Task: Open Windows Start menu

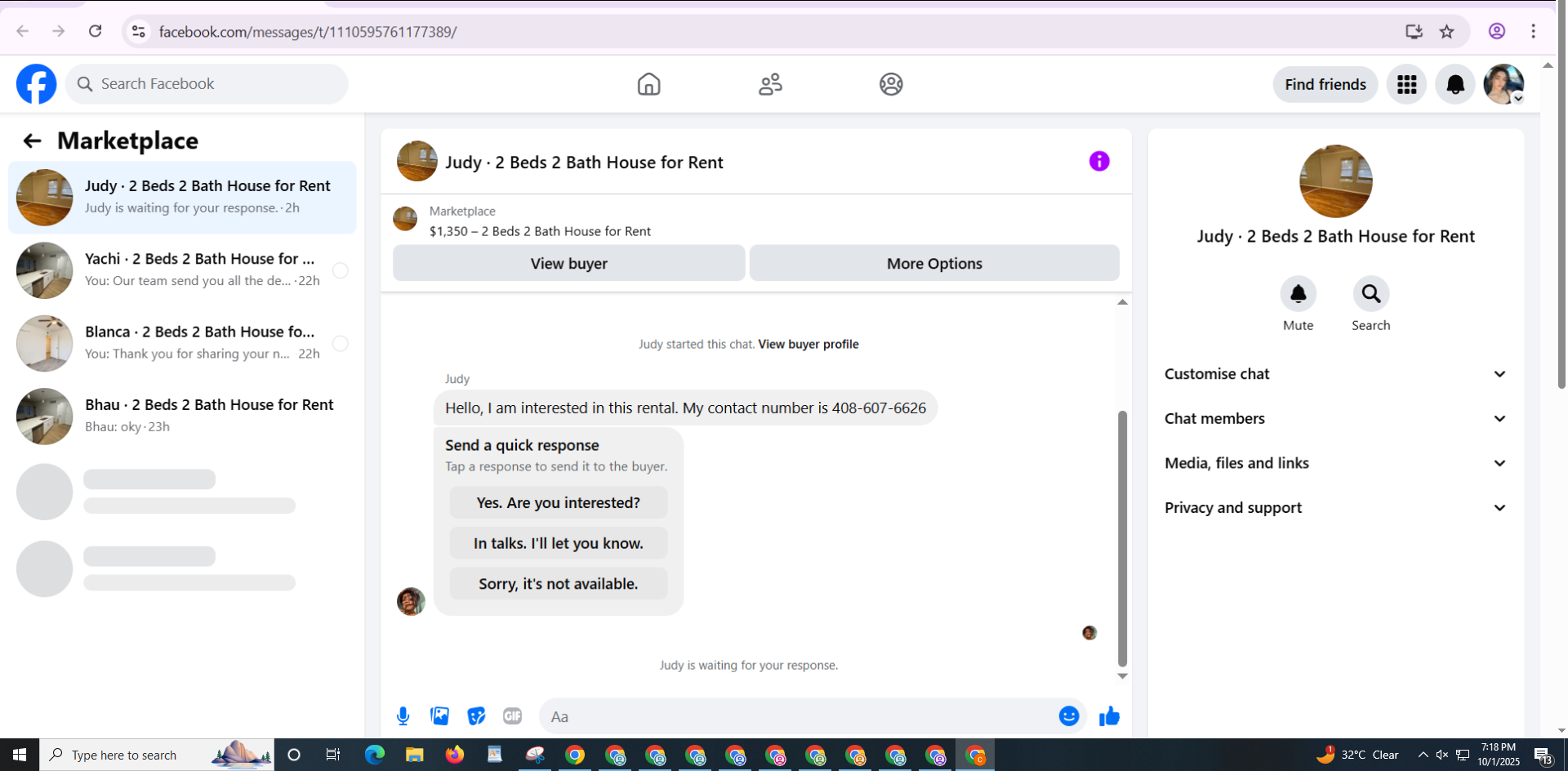Action: pyautogui.click(x=20, y=755)
